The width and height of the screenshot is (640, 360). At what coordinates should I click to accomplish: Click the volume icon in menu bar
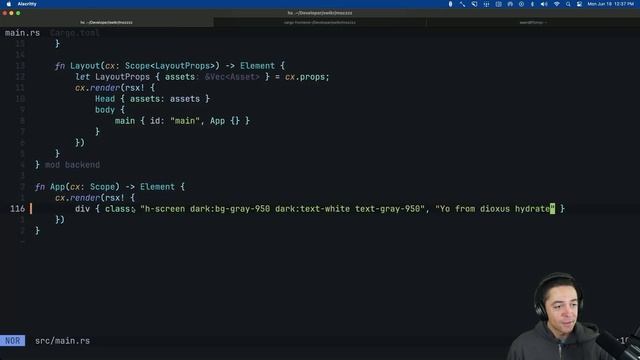coord(544,4)
